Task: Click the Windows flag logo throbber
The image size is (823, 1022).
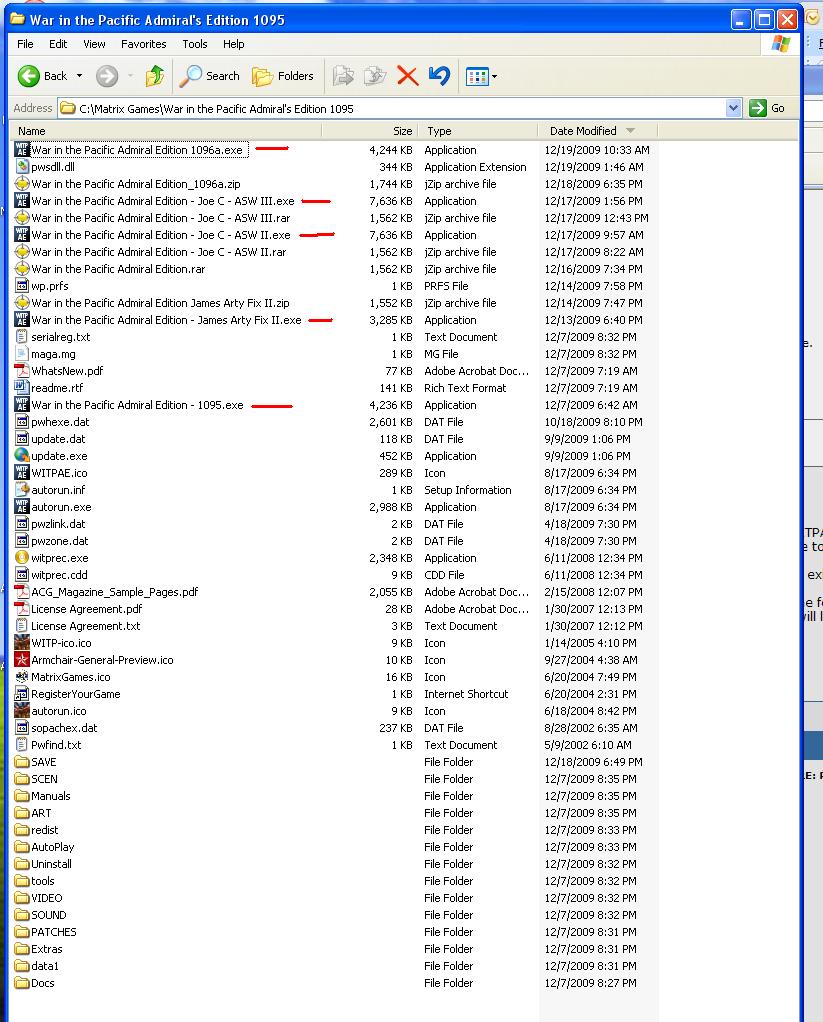Action: pos(780,44)
